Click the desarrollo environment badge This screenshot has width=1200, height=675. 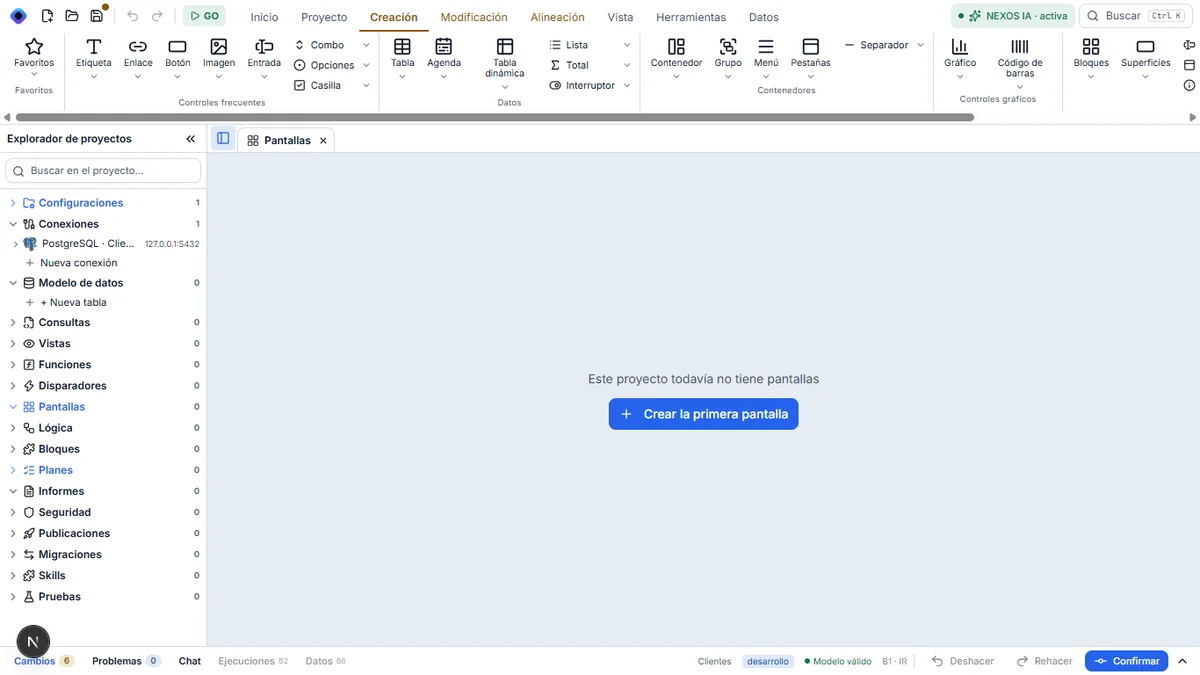coord(768,661)
